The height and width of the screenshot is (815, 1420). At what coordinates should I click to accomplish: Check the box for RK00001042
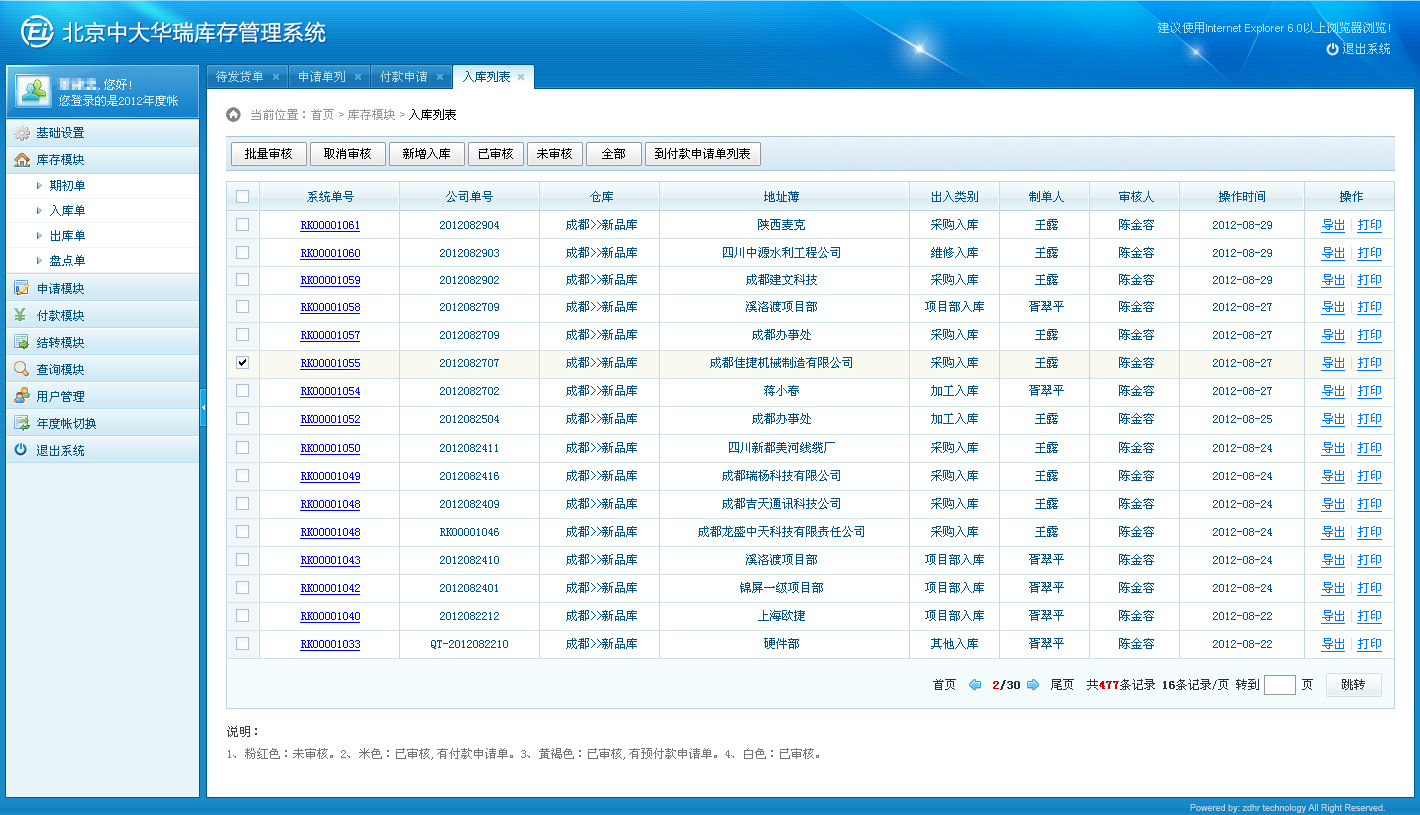pos(243,588)
